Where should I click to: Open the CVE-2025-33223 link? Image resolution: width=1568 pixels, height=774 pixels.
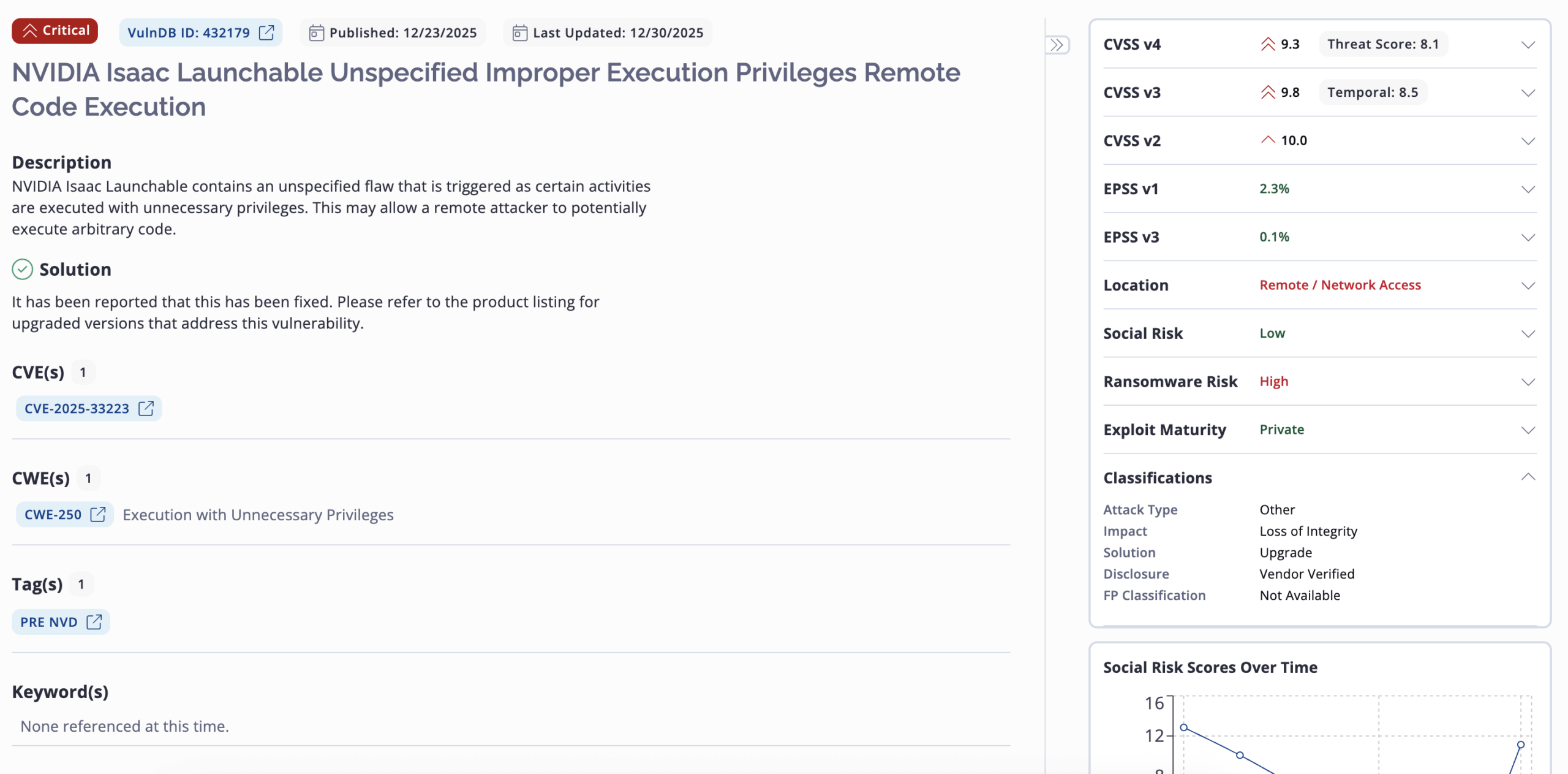pyautogui.click(x=77, y=409)
